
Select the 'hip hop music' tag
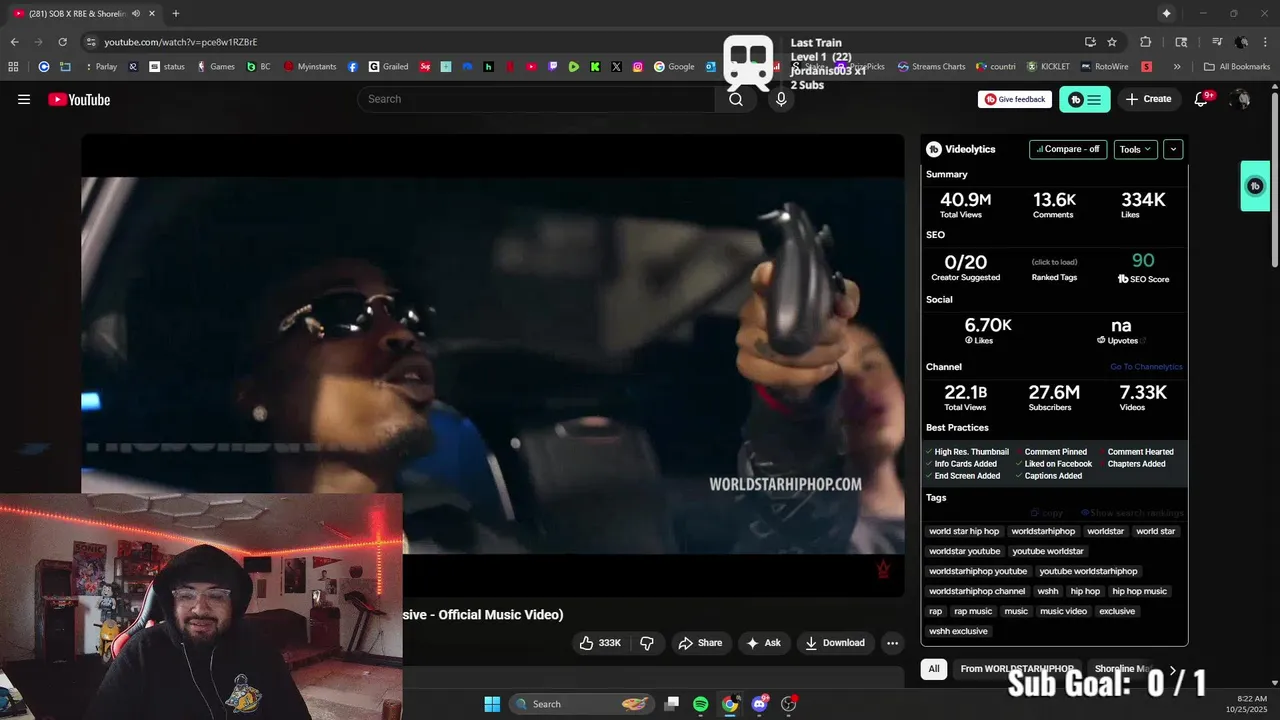click(1139, 591)
